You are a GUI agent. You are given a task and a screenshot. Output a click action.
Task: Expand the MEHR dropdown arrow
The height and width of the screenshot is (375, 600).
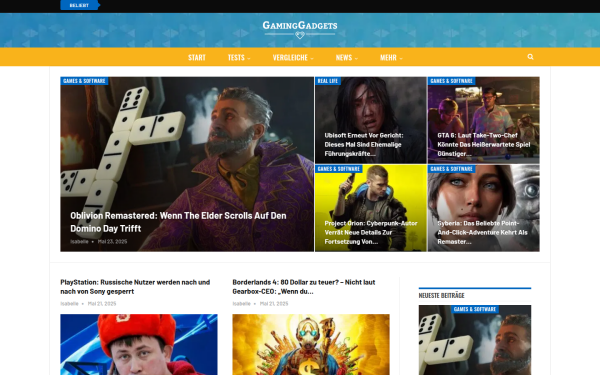coord(401,59)
